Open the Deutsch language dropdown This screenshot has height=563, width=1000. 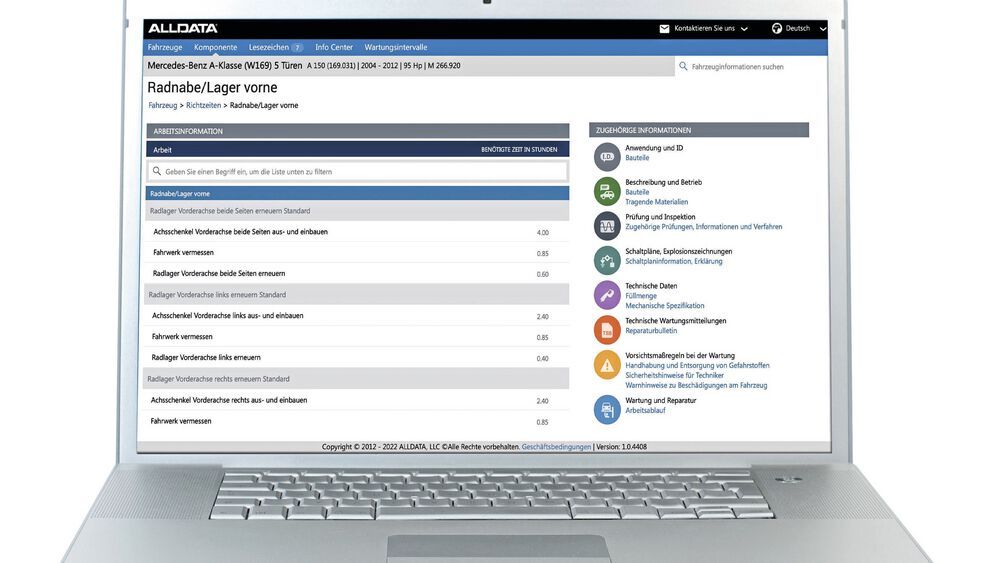click(x=805, y=29)
